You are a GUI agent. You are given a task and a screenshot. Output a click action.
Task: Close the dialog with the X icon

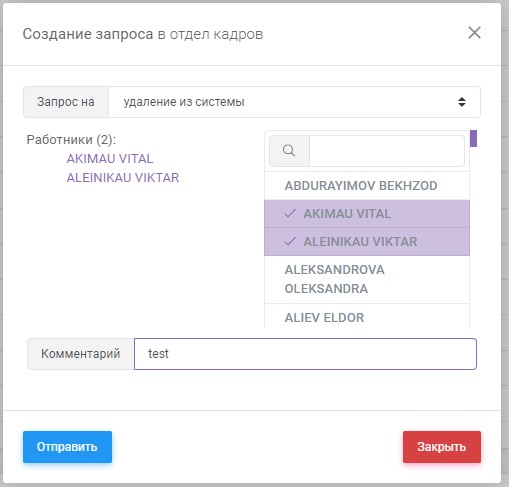[474, 33]
